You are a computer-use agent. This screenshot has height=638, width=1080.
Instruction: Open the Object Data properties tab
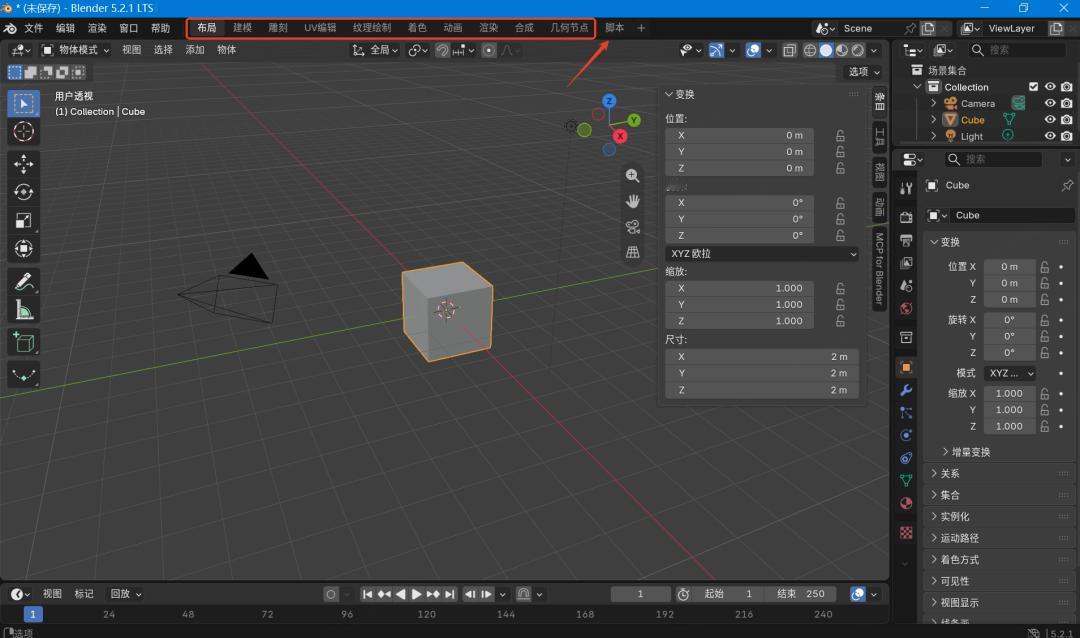[x=906, y=480]
